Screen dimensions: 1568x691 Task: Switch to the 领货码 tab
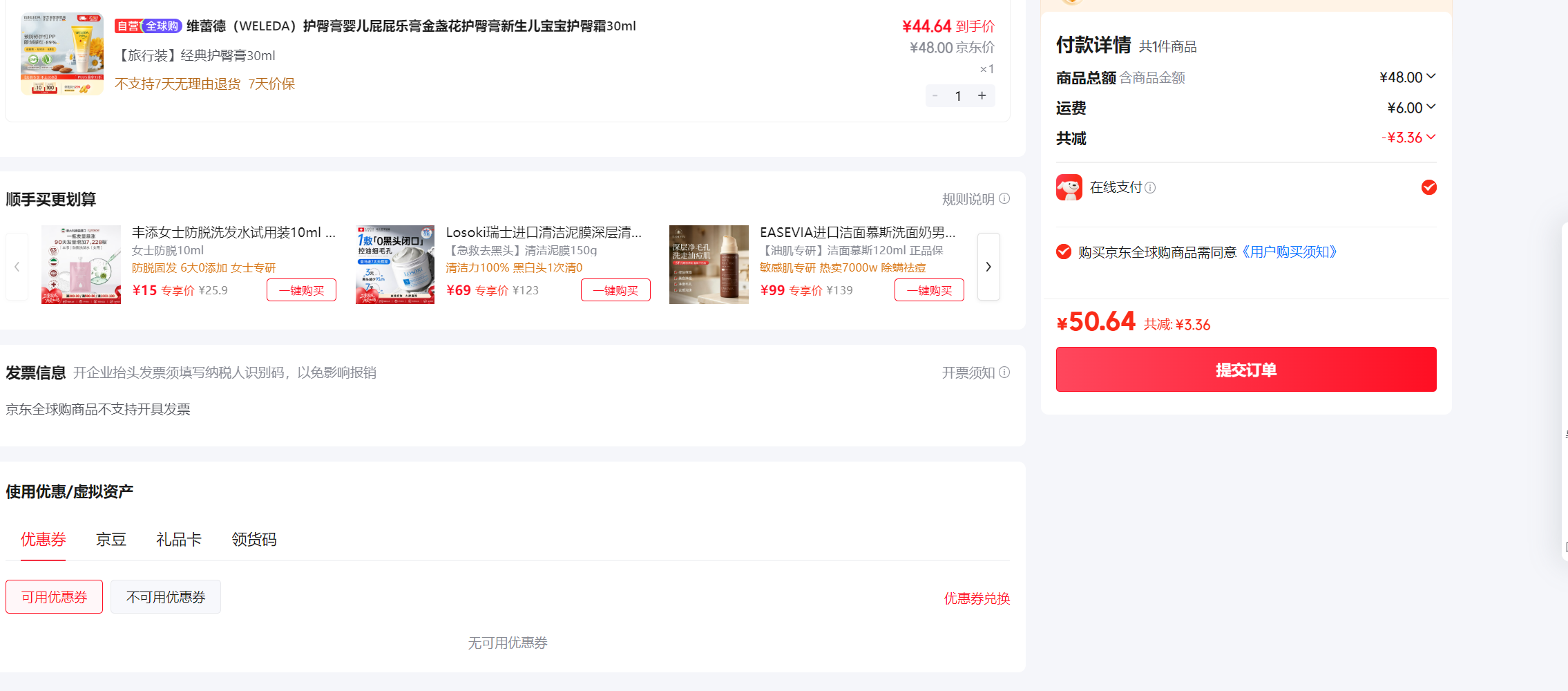click(x=254, y=540)
